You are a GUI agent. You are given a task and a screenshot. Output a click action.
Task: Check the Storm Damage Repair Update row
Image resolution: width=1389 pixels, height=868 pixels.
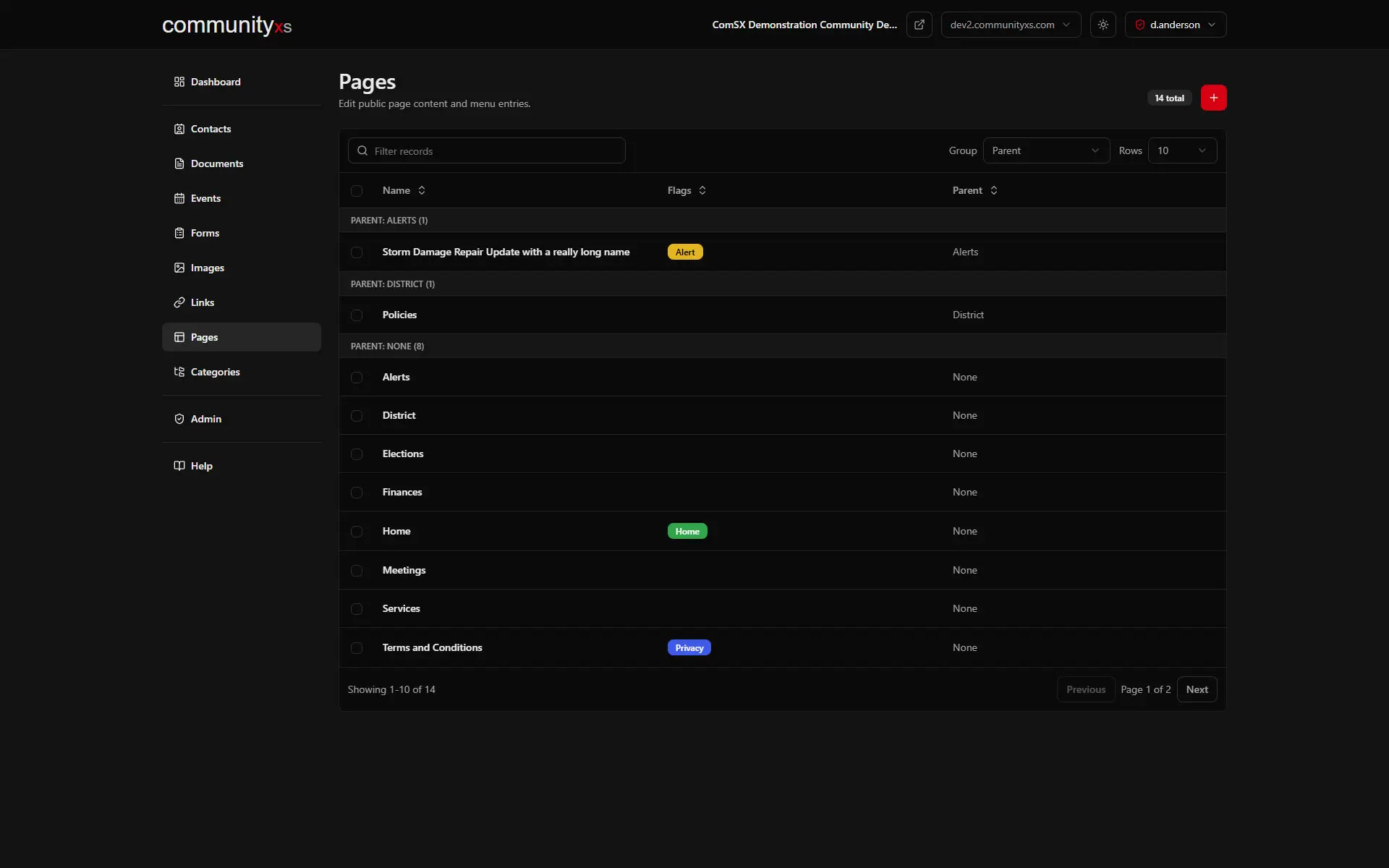357,252
